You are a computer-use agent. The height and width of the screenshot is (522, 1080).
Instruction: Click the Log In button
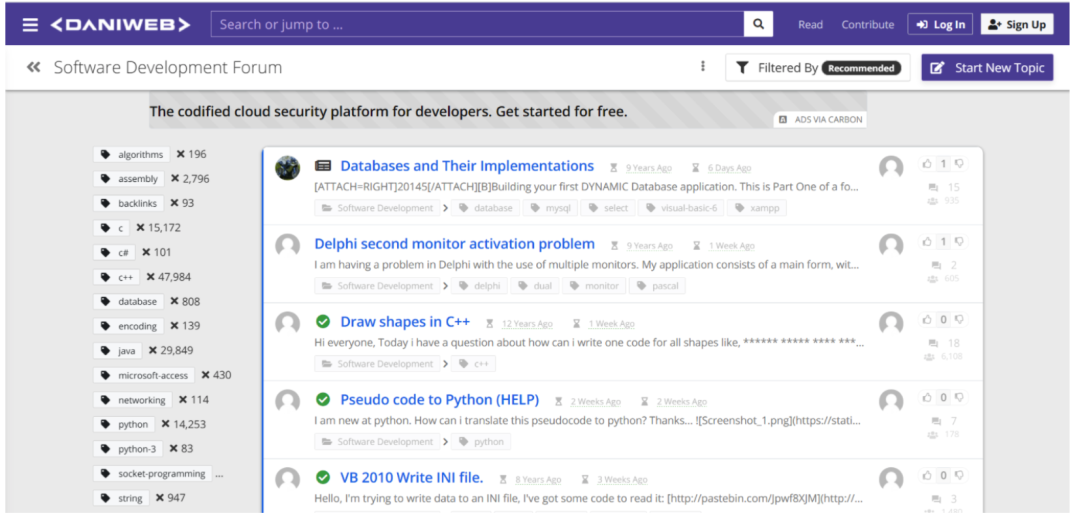(x=939, y=25)
